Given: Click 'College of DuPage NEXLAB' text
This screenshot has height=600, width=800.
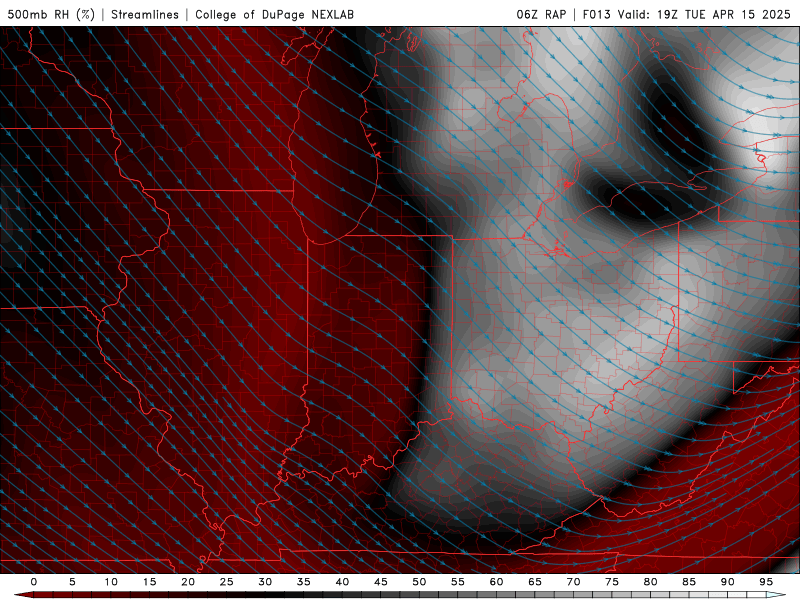Looking at the screenshot, I should [x=274, y=14].
